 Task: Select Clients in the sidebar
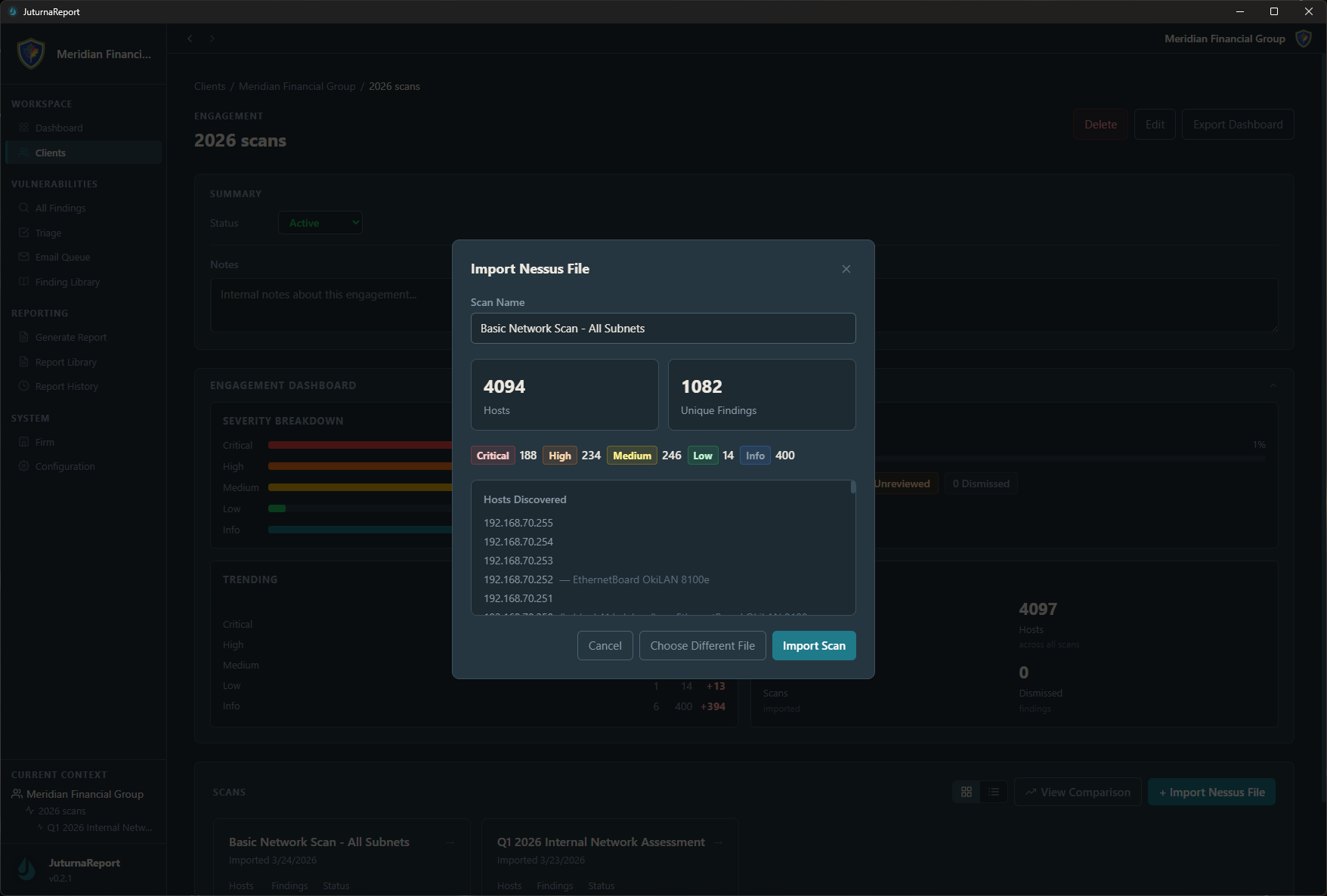(50, 152)
